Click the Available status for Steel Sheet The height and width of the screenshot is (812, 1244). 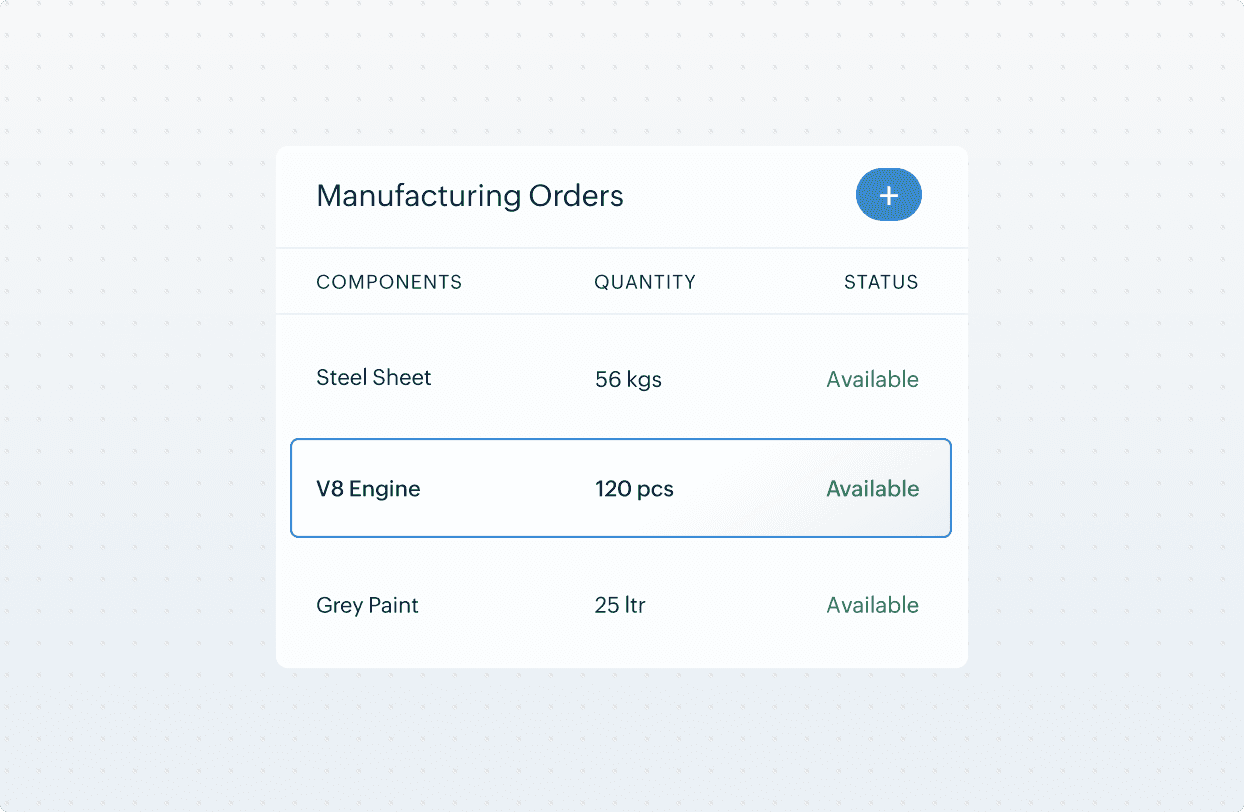coord(872,379)
